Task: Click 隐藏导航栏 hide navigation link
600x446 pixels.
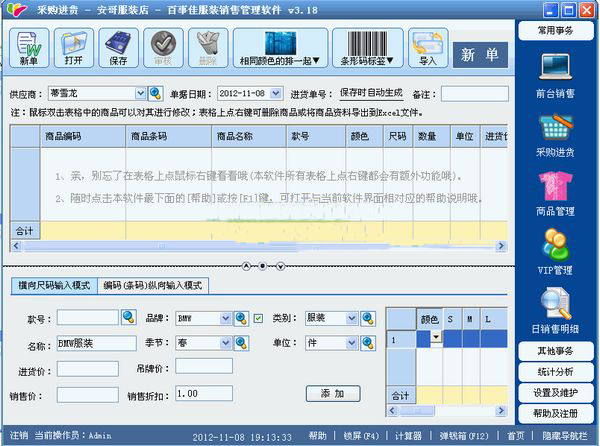Action: (x=564, y=436)
